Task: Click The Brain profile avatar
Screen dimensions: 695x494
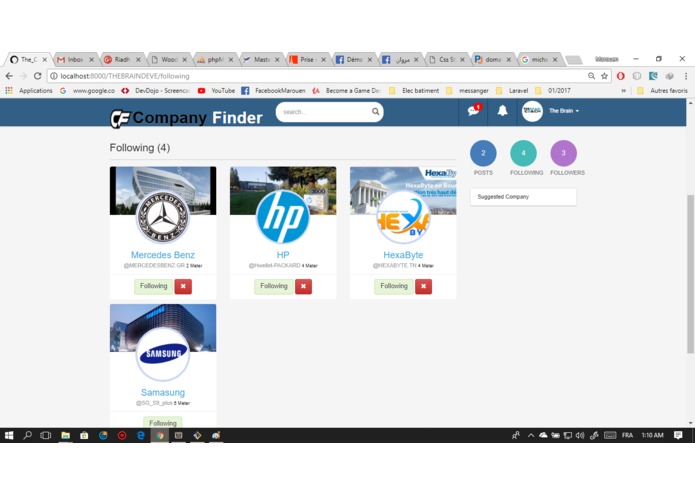Action: click(x=532, y=111)
